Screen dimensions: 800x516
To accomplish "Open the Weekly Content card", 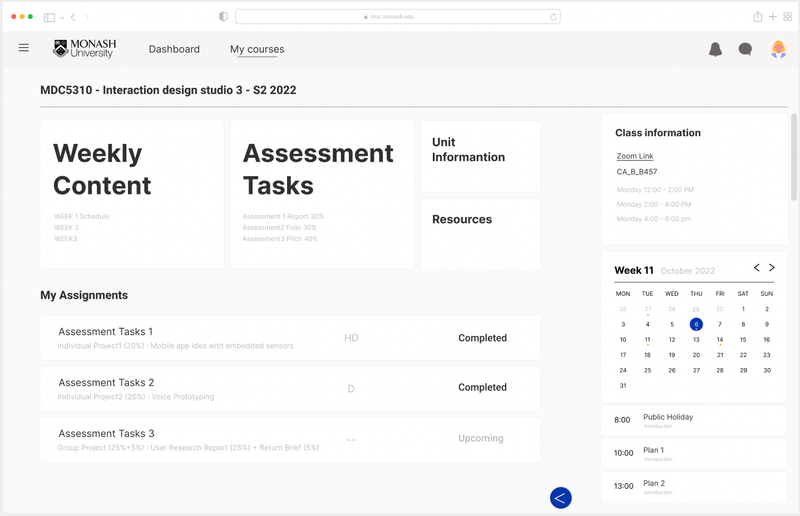I will 132,194.
